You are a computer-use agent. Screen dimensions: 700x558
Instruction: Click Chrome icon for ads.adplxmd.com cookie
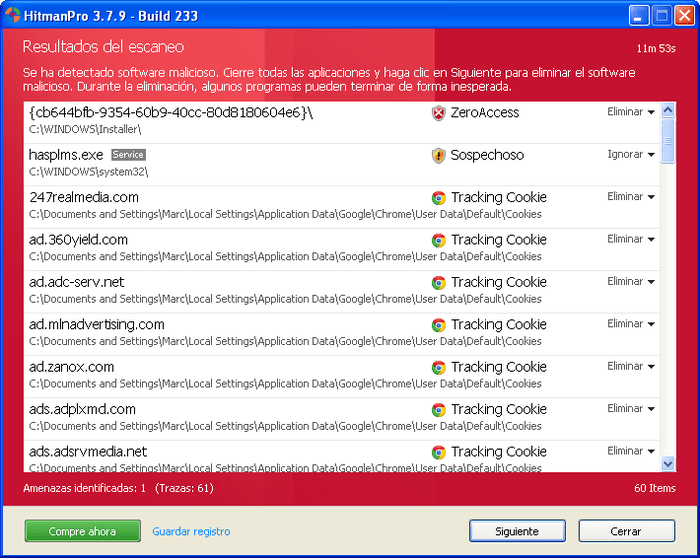pos(438,410)
